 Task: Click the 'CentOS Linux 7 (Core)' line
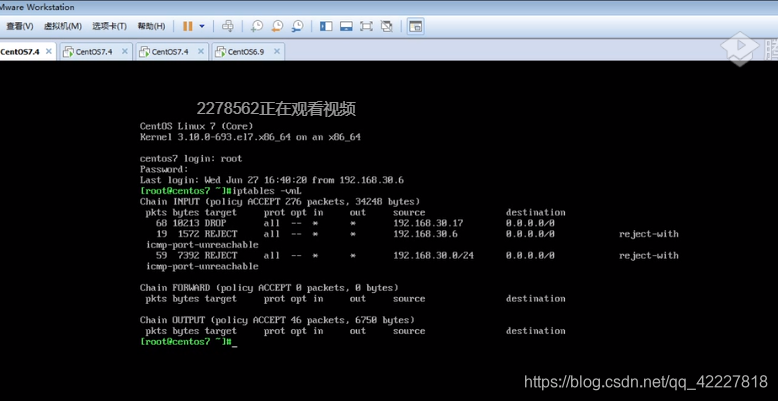click(196, 126)
